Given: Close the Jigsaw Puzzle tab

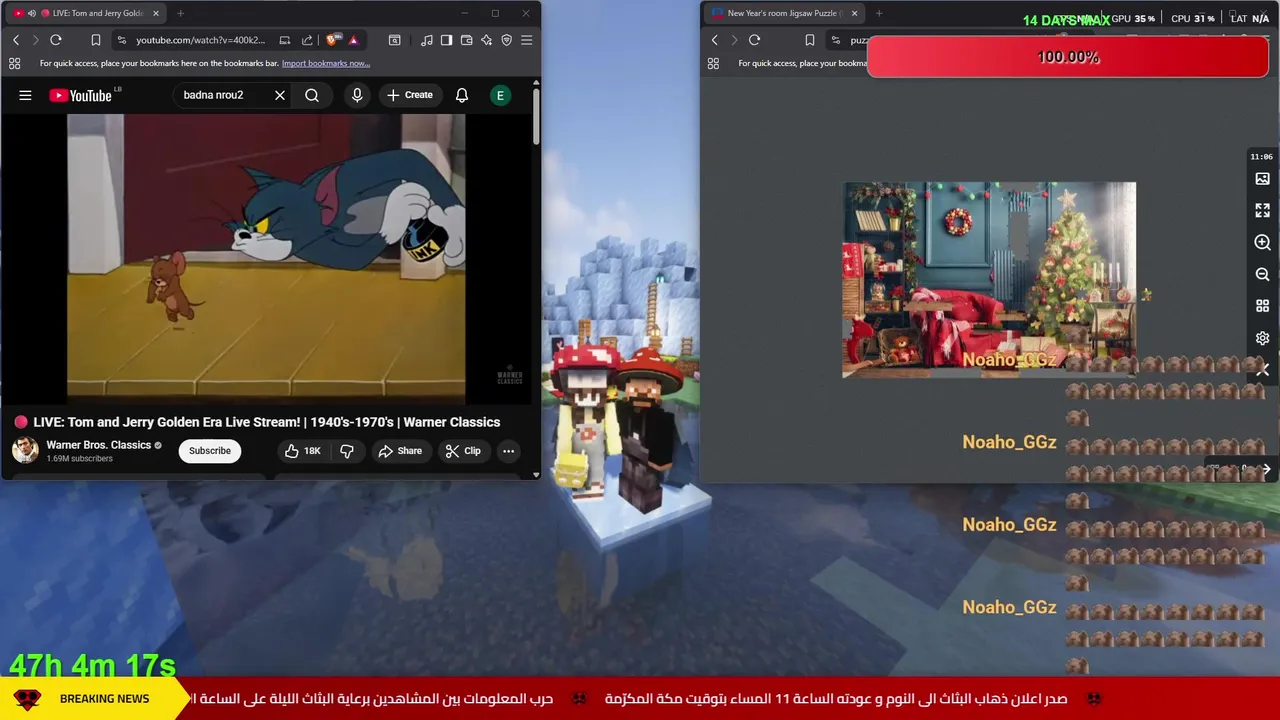Looking at the screenshot, I should [854, 13].
